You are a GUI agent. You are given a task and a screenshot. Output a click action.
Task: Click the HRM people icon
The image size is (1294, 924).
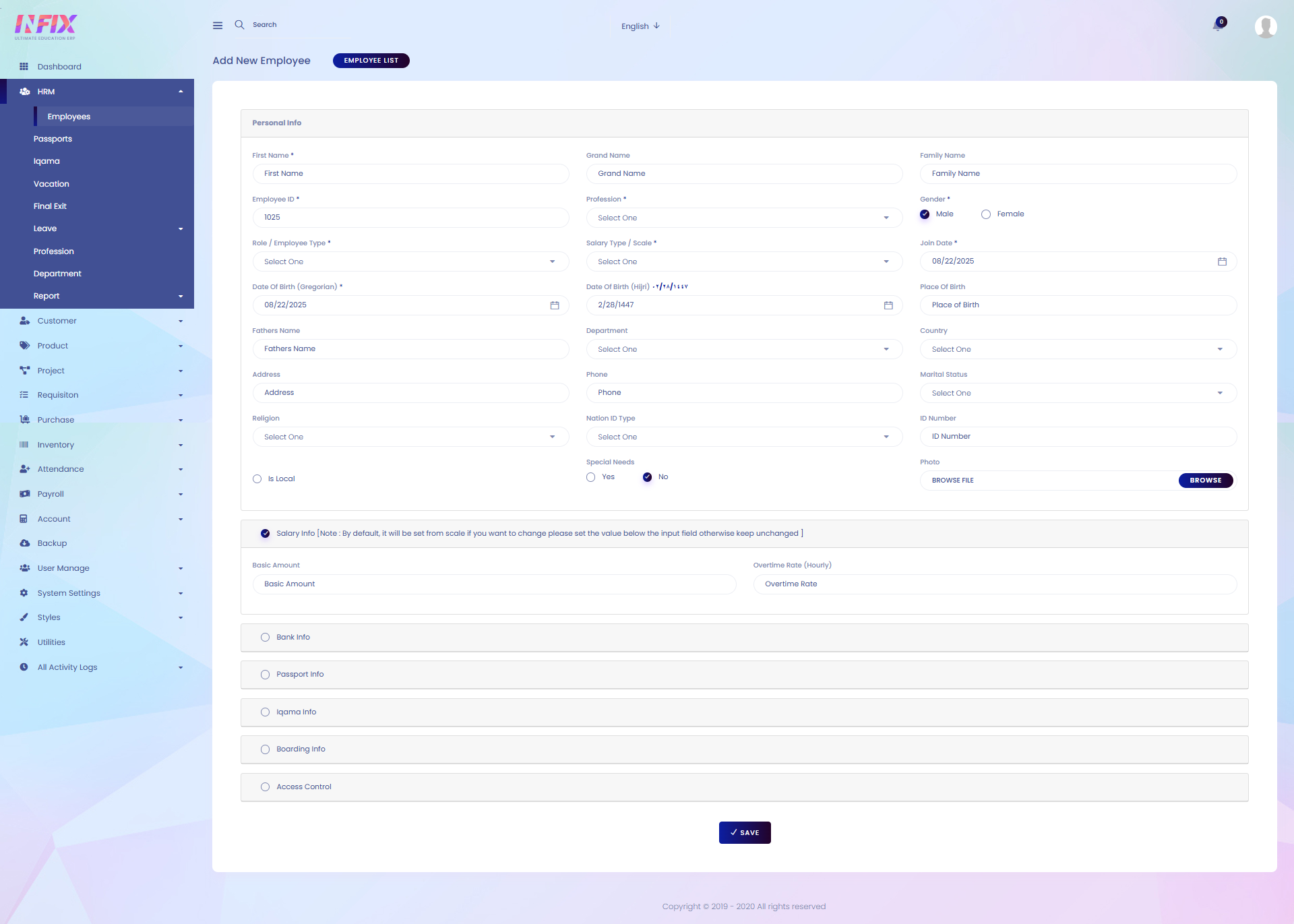pos(25,92)
